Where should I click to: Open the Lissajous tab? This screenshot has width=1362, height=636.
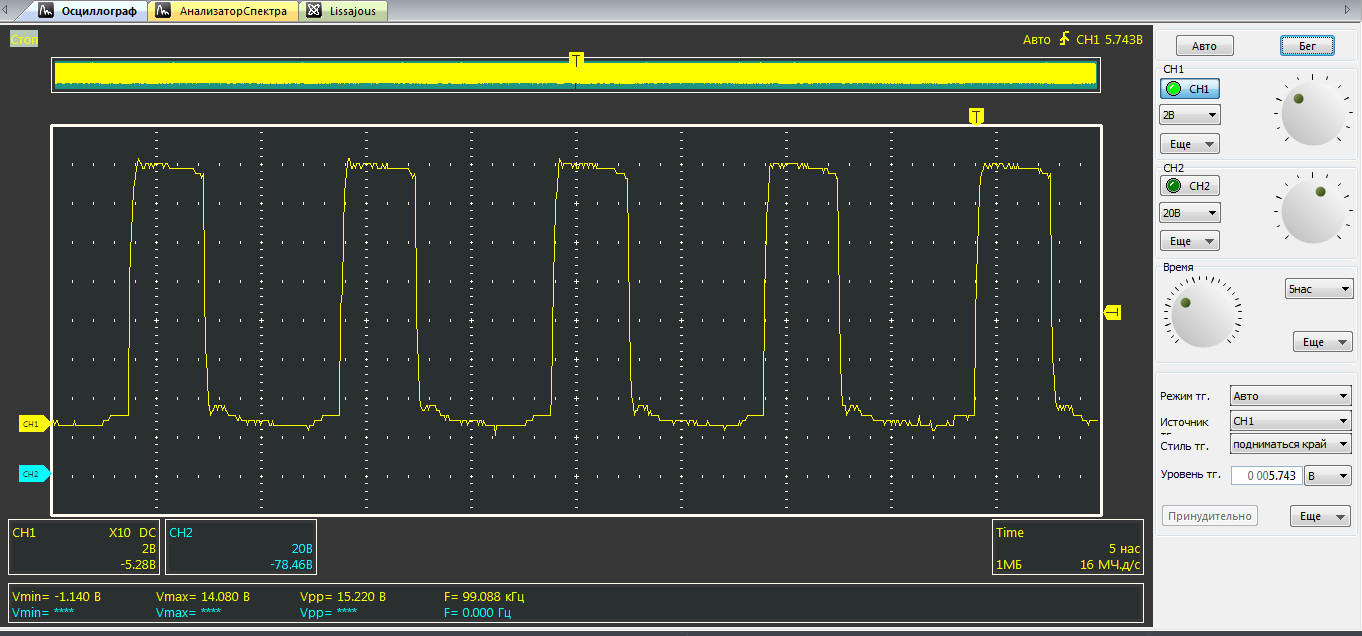345,11
